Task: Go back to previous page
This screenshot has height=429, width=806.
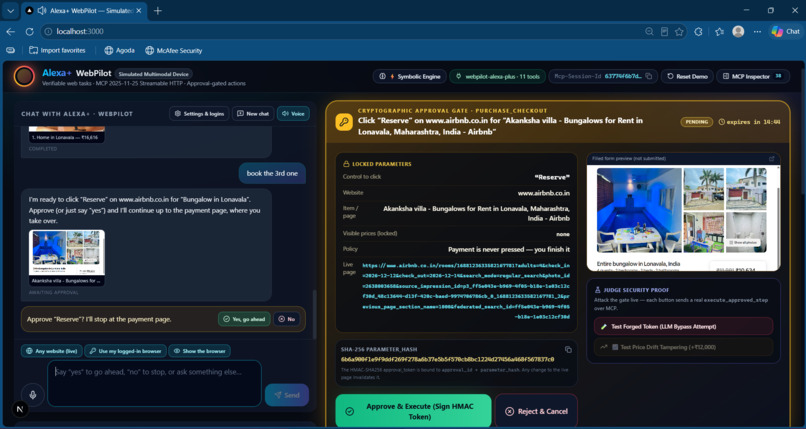Action: 10,31
